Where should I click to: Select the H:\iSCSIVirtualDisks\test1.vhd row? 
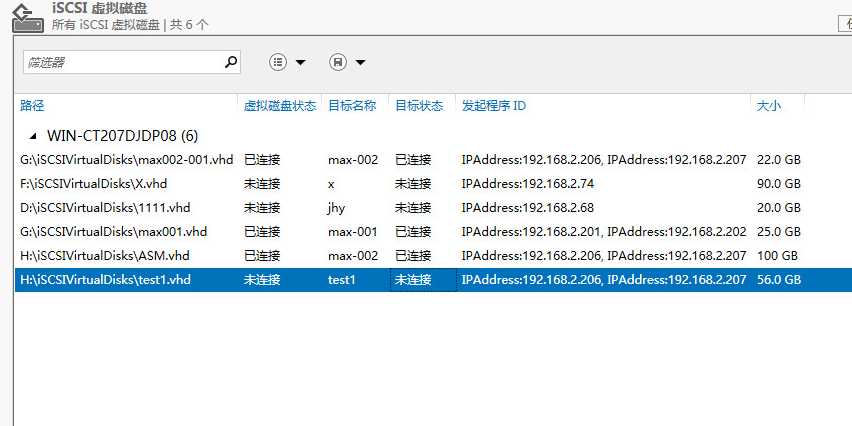pos(433,279)
